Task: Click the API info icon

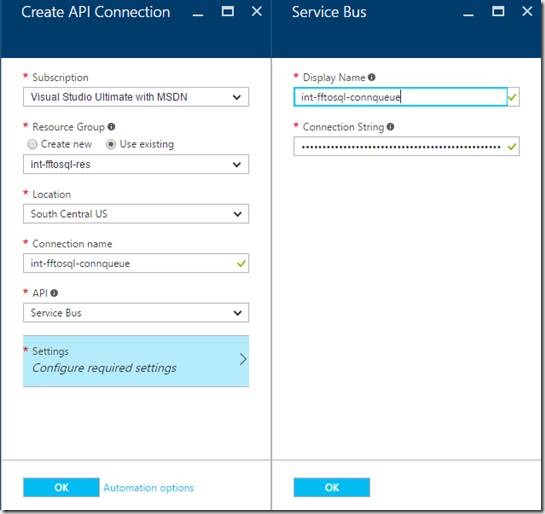Action: 54,293
